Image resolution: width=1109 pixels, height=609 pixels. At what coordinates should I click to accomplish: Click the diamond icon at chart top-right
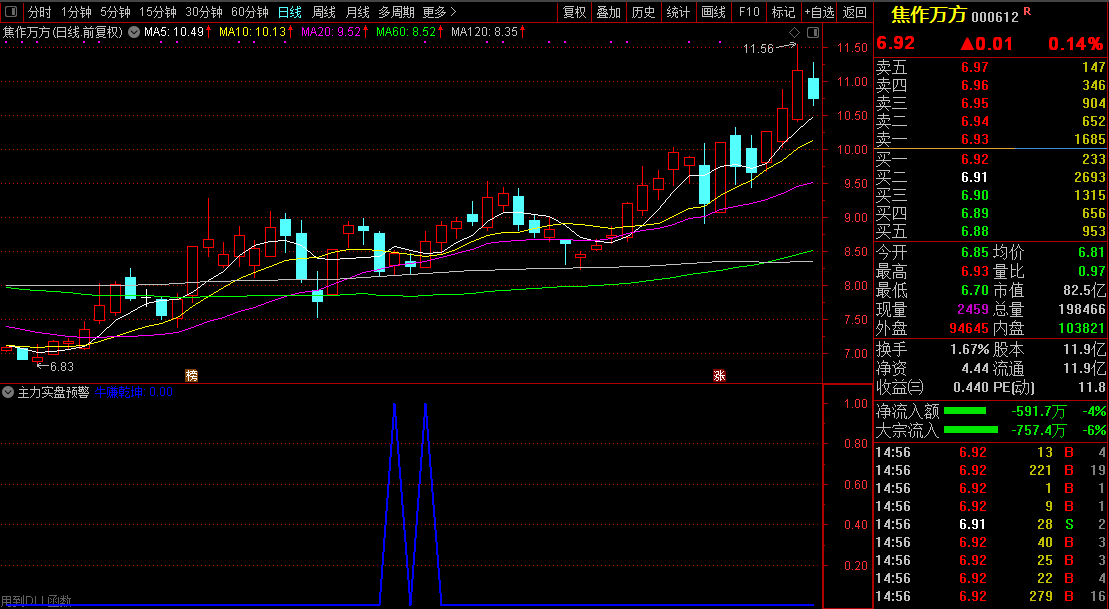[x=794, y=31]
